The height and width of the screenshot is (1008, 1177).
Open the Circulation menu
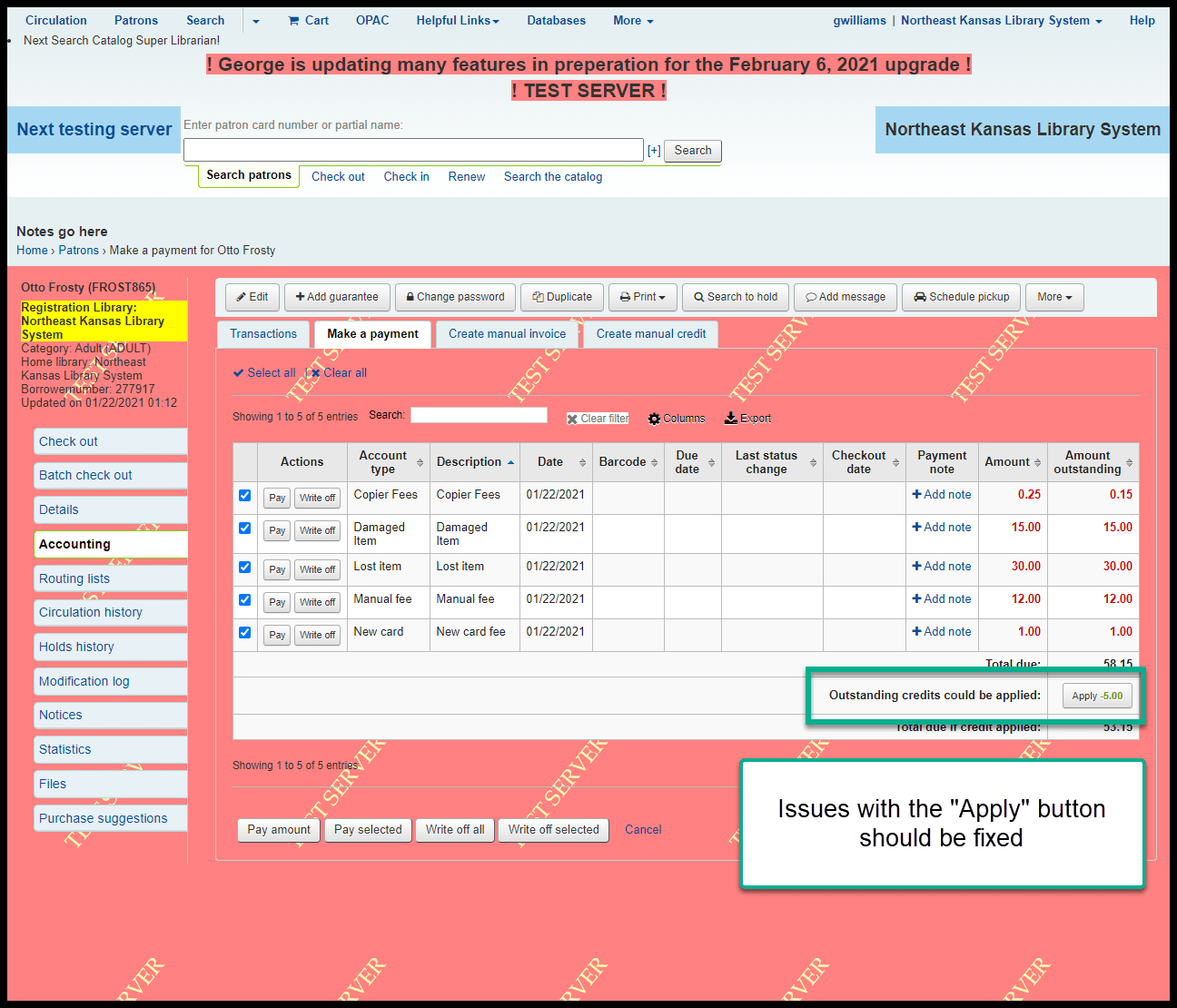point(56,20)
